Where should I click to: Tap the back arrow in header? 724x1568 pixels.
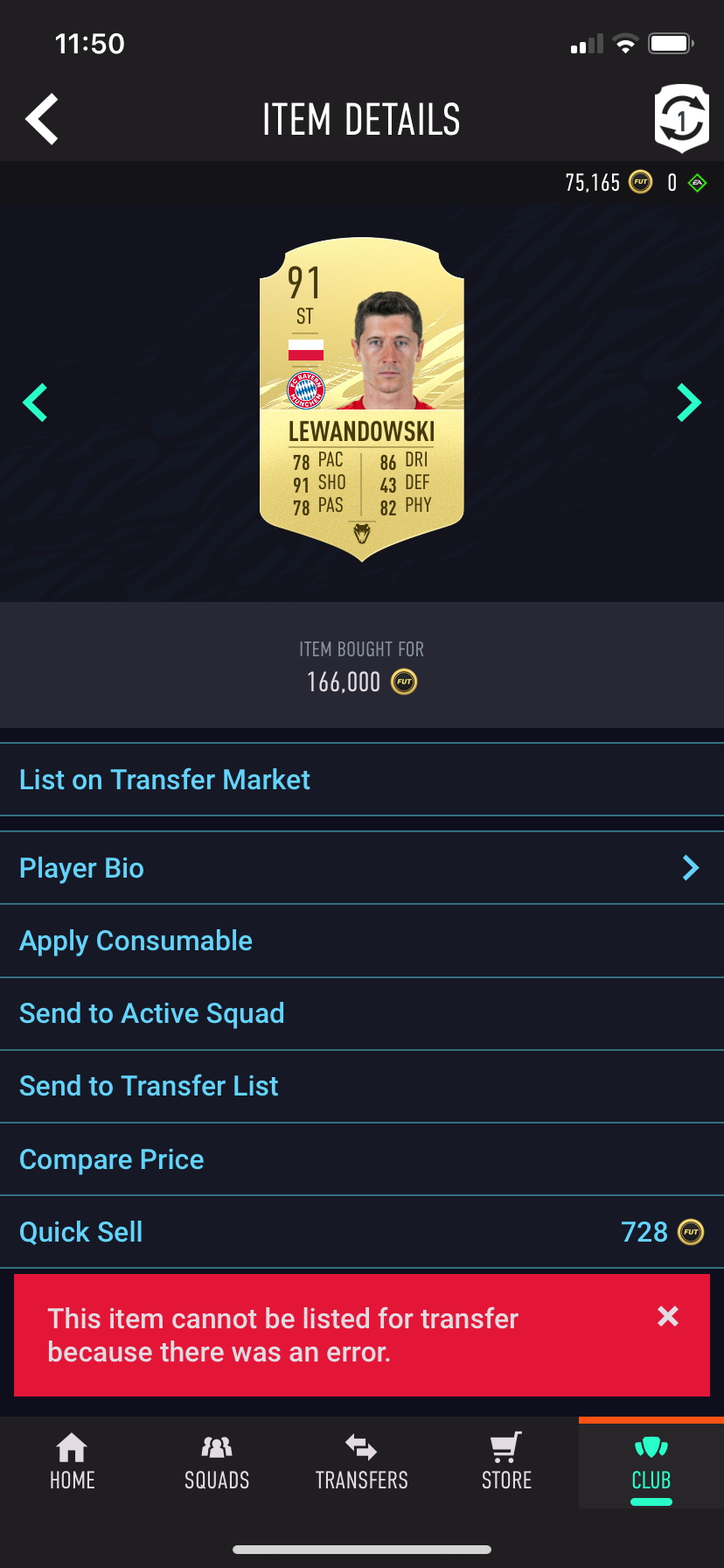[42, 119]
